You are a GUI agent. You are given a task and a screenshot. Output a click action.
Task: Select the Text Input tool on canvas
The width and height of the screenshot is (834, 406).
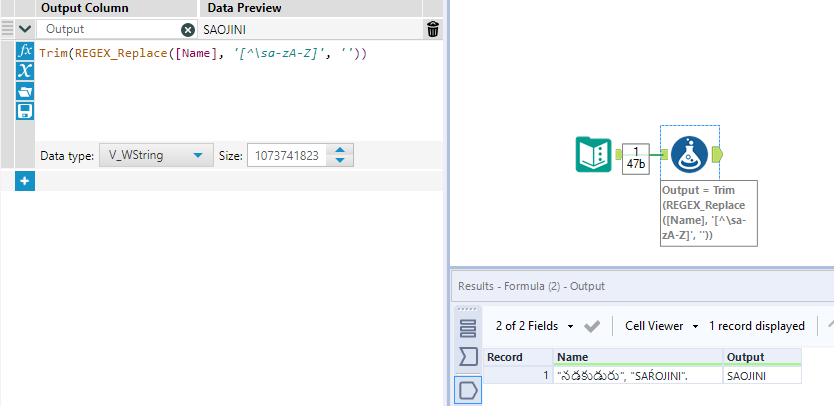coord(594,154)
